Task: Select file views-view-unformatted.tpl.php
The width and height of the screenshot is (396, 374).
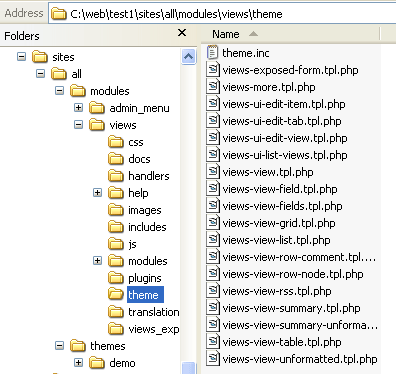Action: 300,359
